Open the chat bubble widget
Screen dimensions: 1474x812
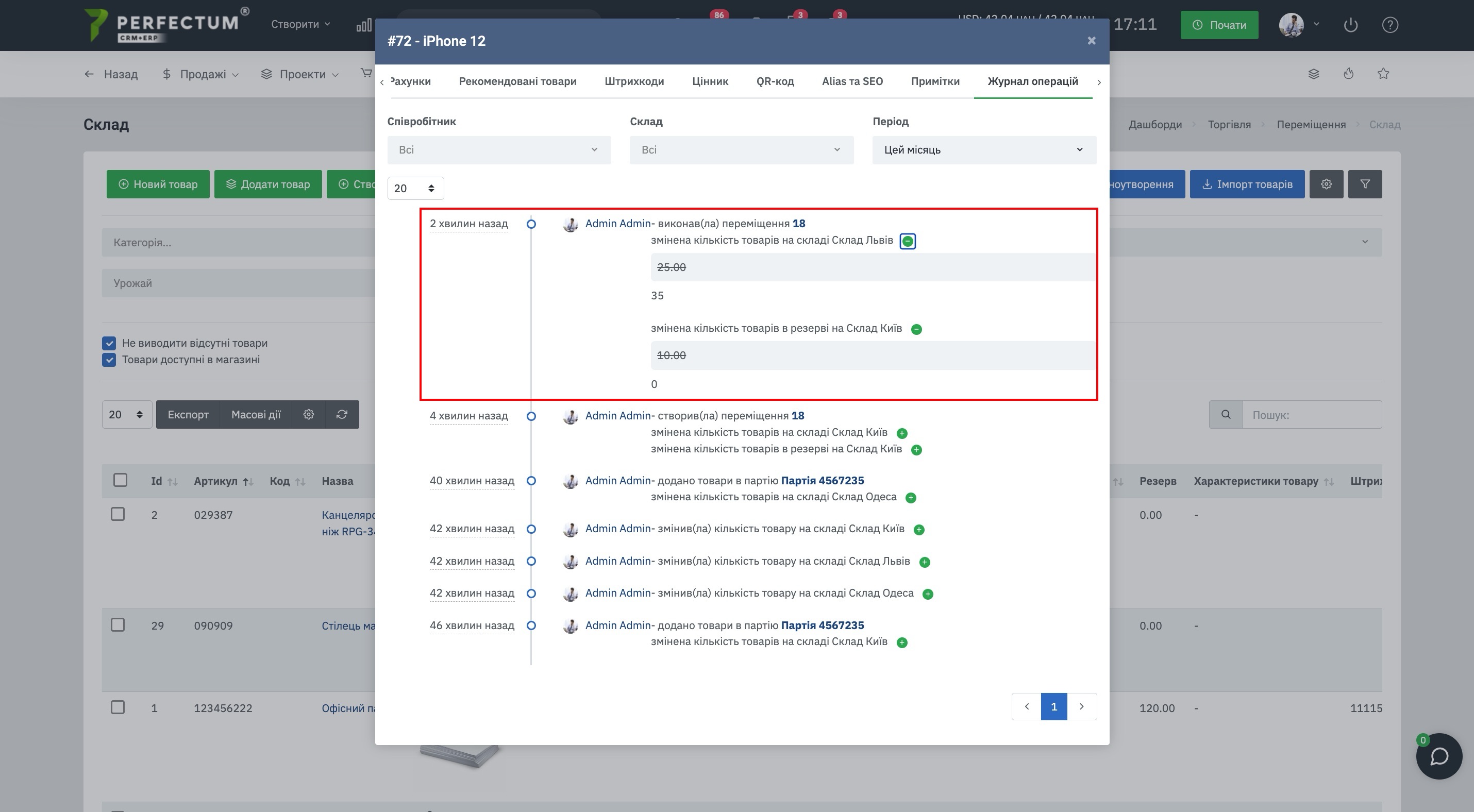1438,756
